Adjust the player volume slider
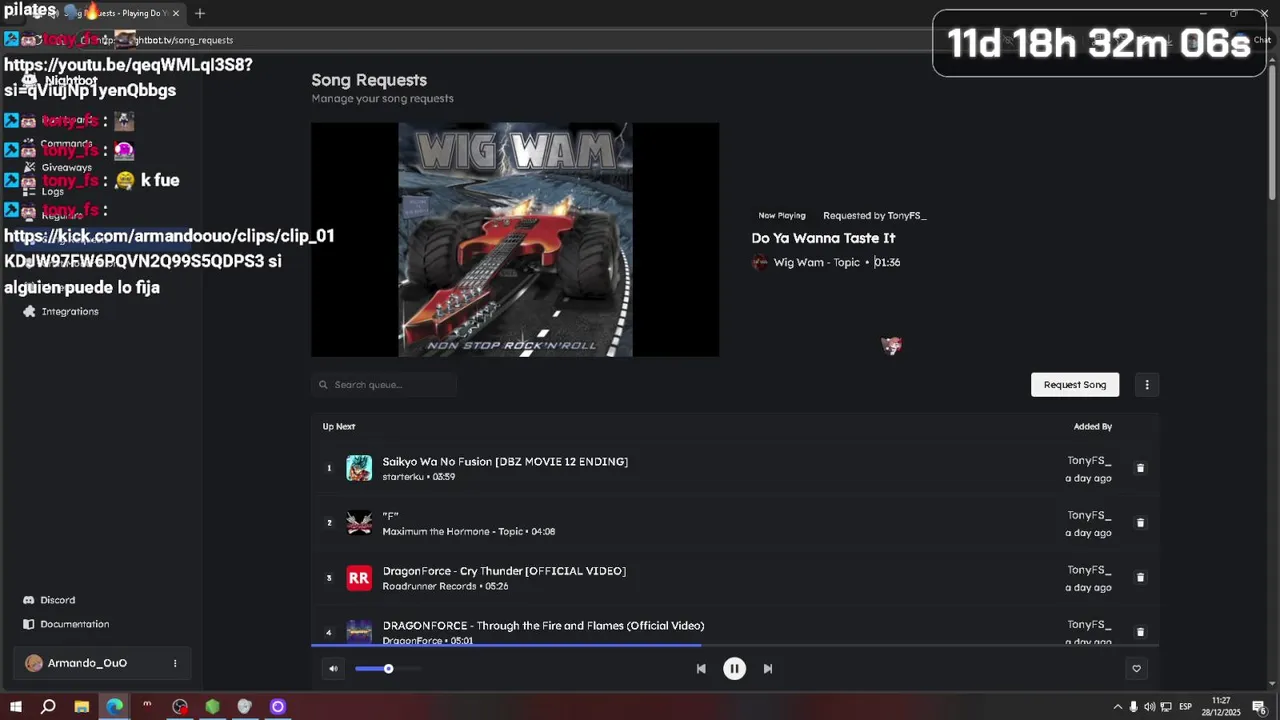Image resolution: width=1280 pixels, height=720 pixels. click(x=388, y=669)
